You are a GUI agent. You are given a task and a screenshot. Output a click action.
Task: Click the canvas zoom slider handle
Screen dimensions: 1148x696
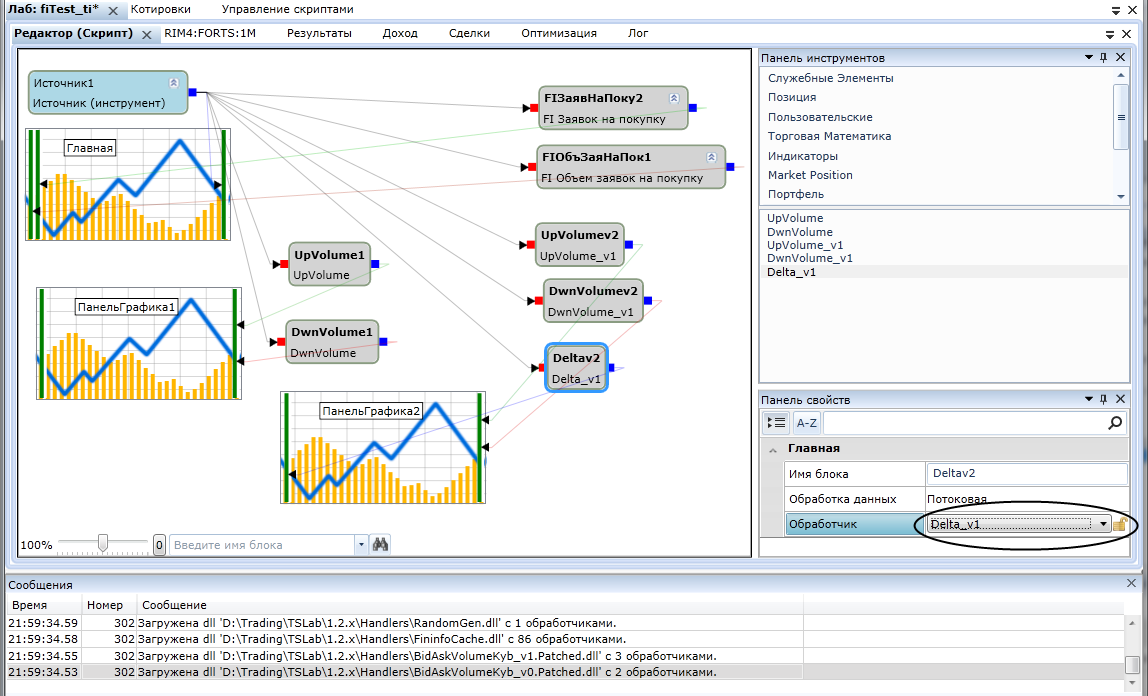click(x=102, y=543)
